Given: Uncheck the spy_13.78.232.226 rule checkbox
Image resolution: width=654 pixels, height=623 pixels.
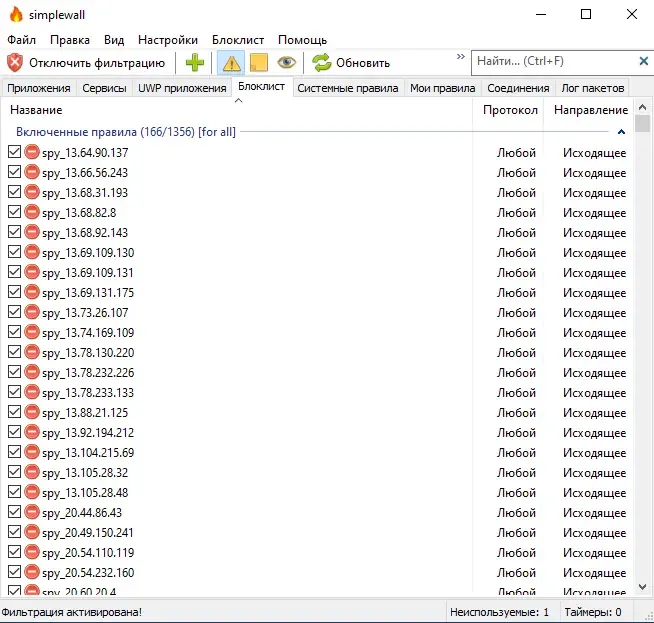Looking at the screenshot, I should (14, 372).
